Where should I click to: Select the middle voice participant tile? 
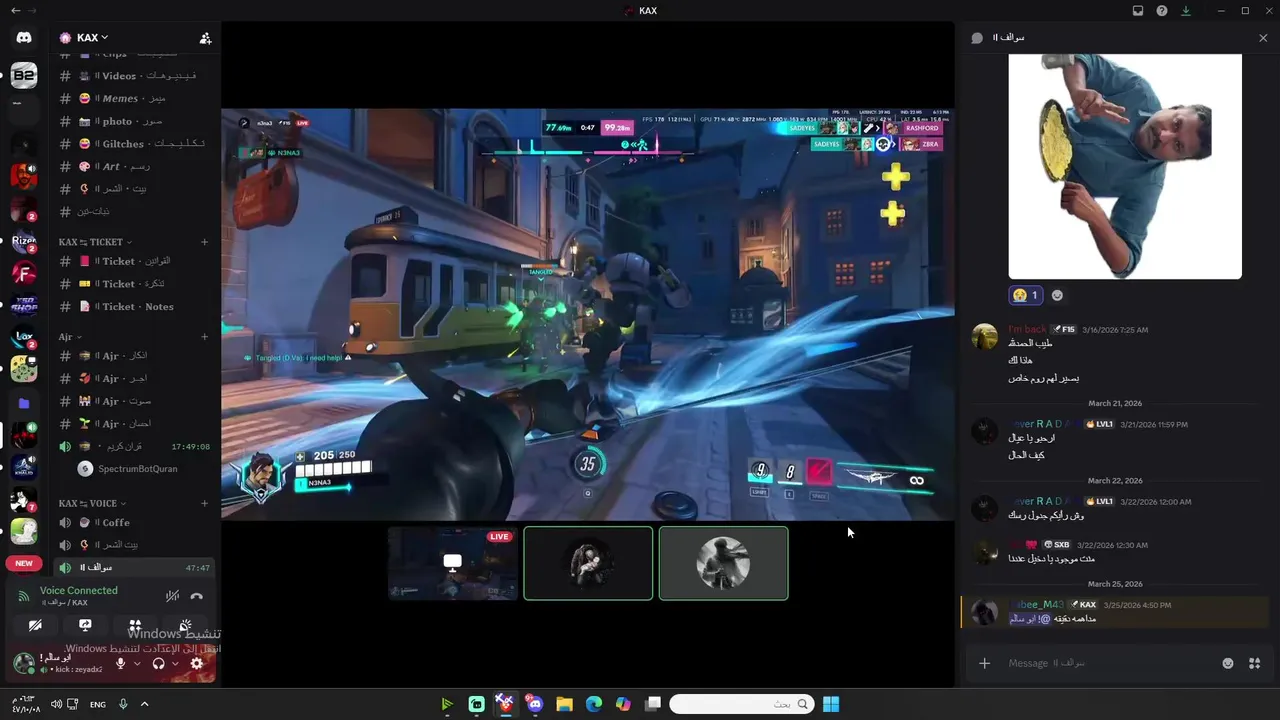click(x=588, y=563)
